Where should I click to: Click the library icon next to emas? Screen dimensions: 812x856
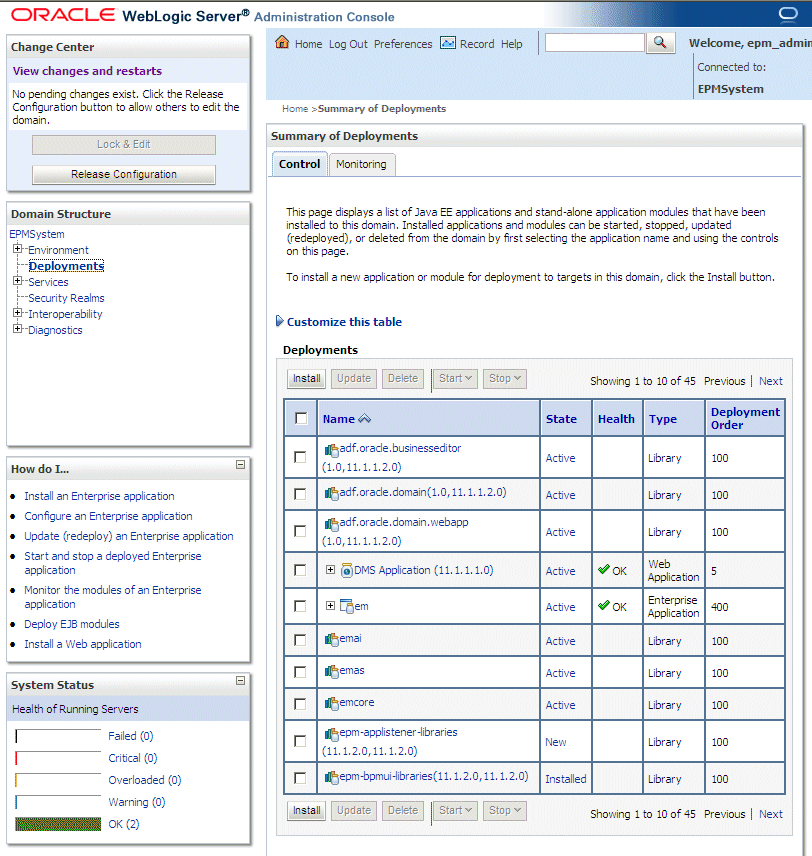(331, 671)
